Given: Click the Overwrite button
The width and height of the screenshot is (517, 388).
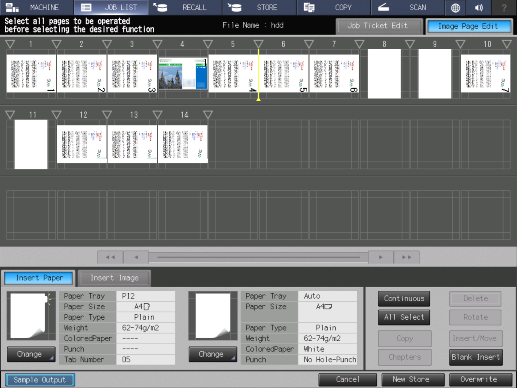Looking at the screenshot, I should [x=480, y=379].
